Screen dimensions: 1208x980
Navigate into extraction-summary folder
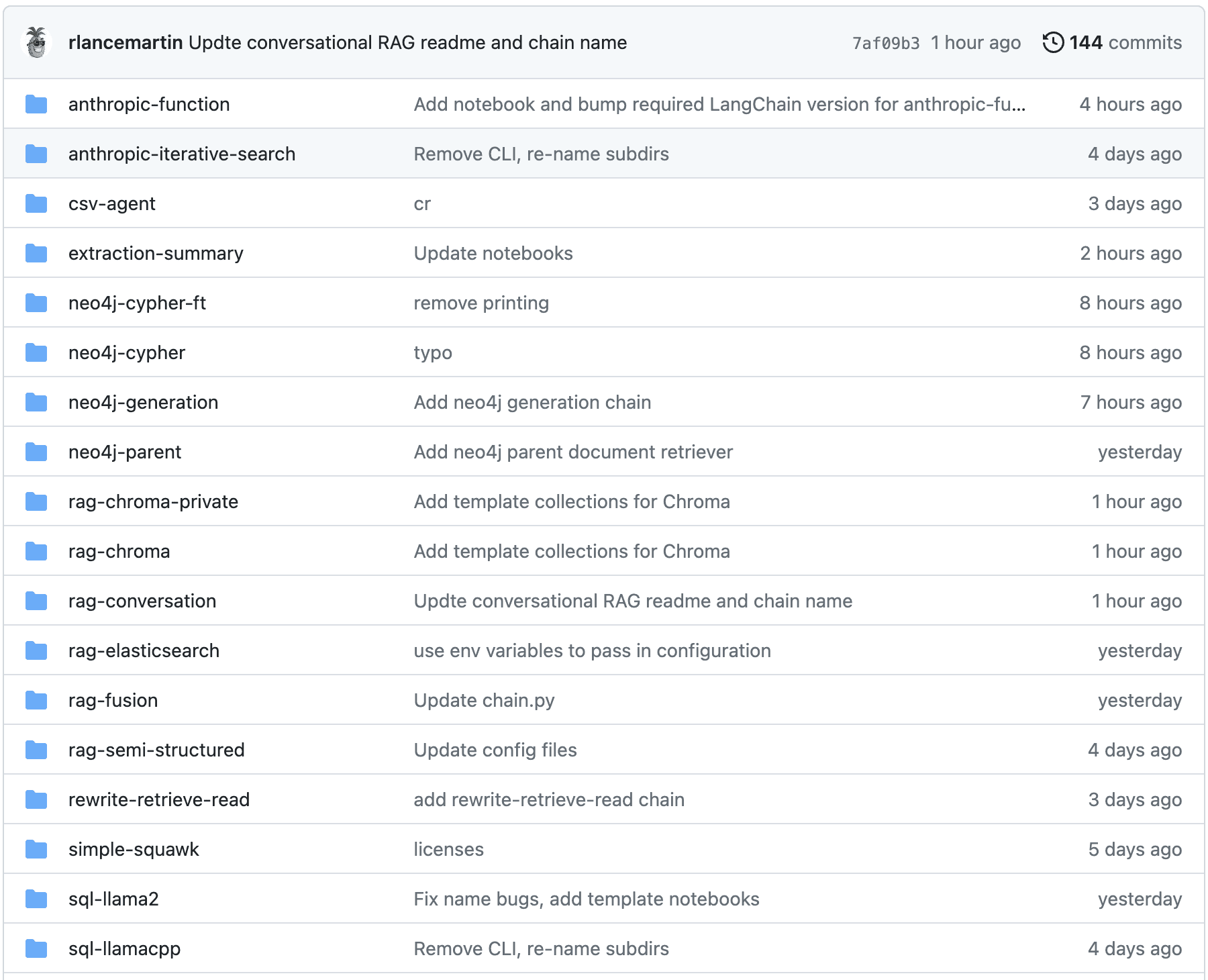tap(156, 253)
